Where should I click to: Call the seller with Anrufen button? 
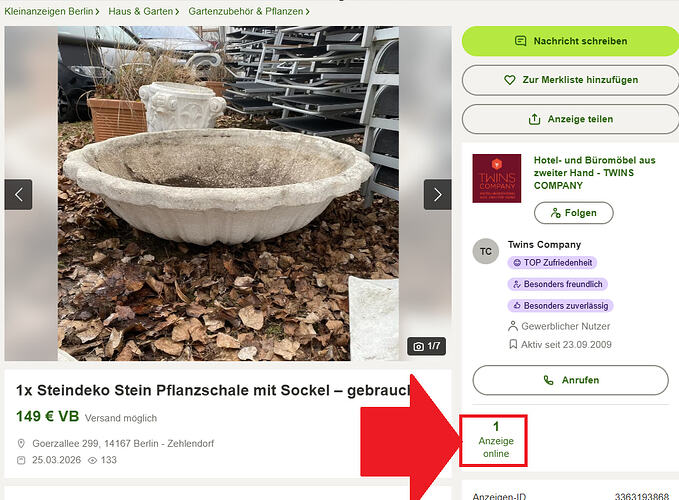(570, 380)
